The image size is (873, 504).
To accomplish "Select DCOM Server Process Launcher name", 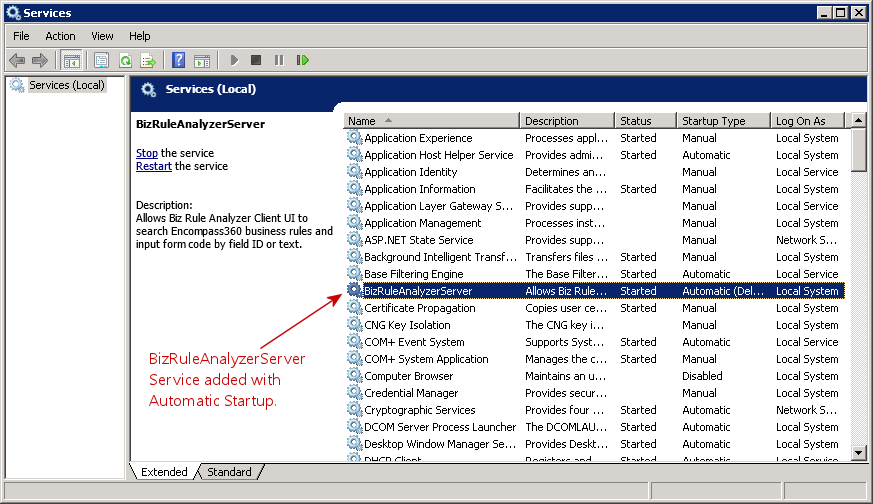I will click(440, 427).
